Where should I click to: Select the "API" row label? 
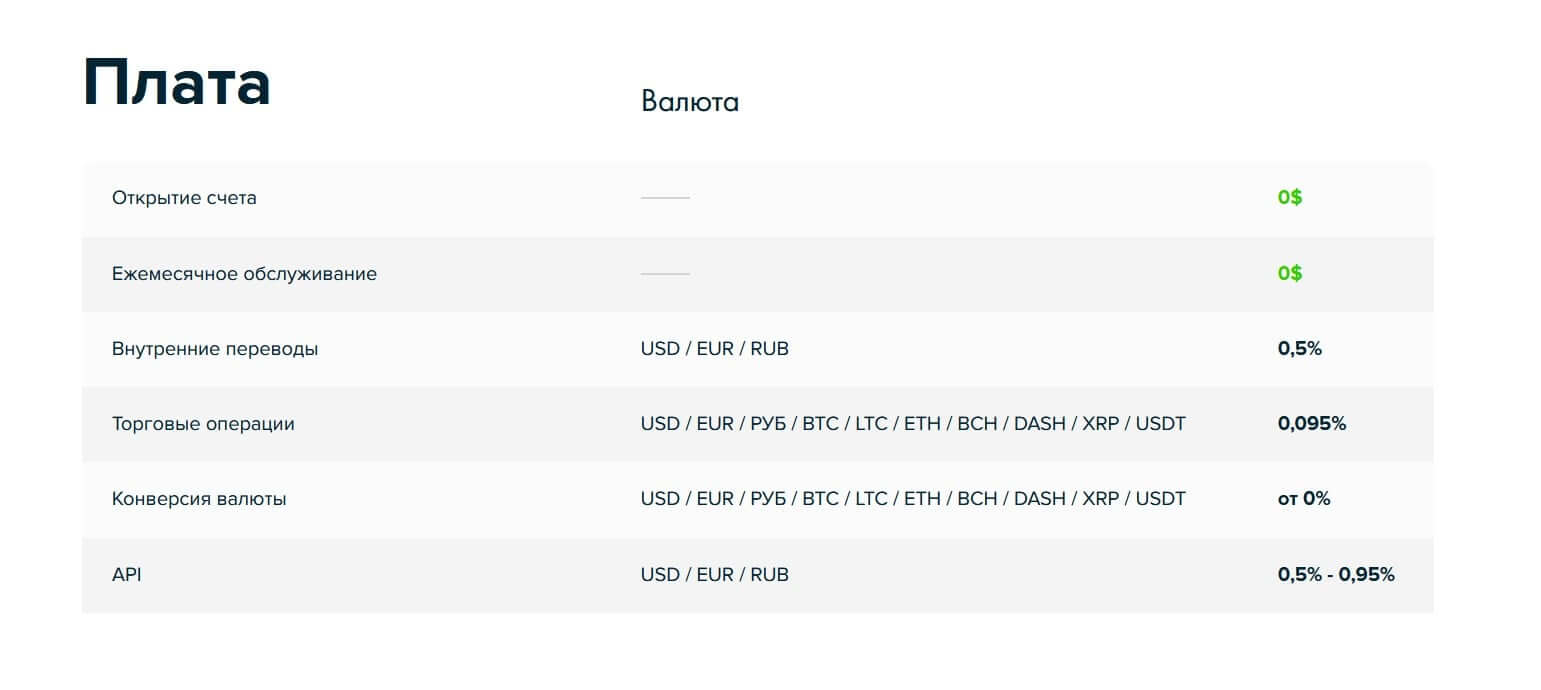click(x=127, y=575)
